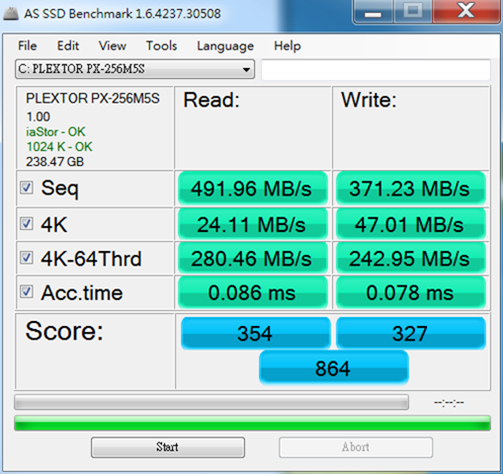Open the View menu
Screen dimensions: 503x474
click(112, 46)
